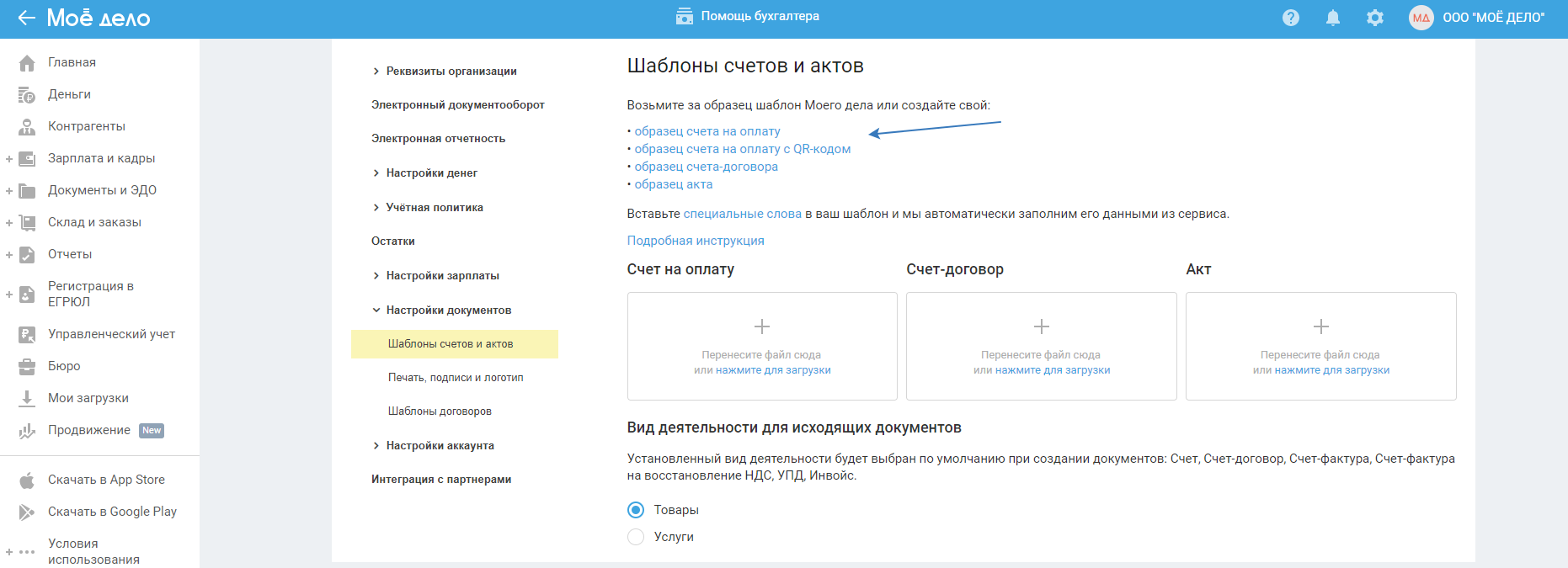Click the Документы и ЭДО folder icon
Viewport: 1568px width, 568px height.
tap(27, 191)
